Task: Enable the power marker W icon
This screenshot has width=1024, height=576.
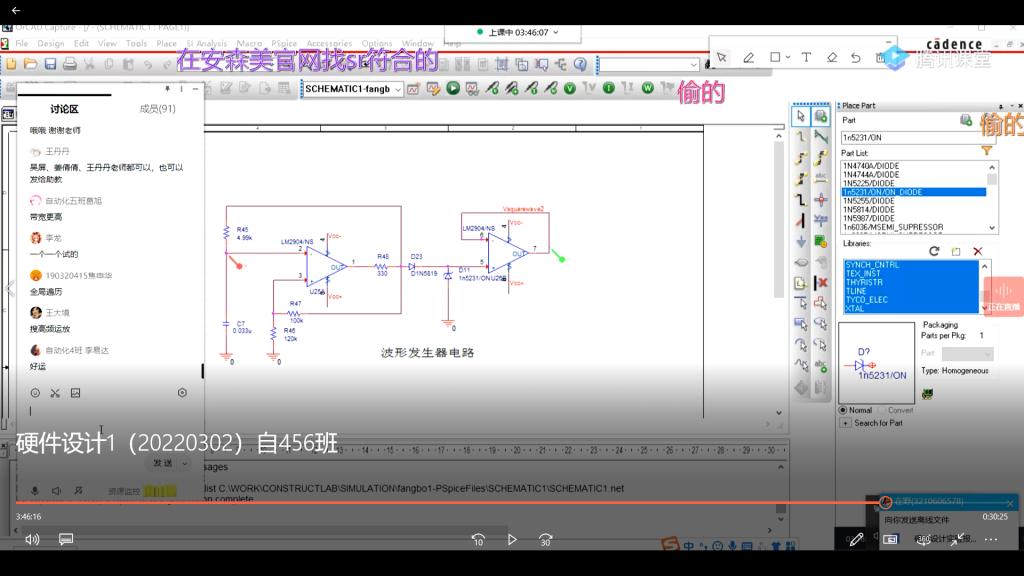Action: pyautogui.click(x=648, y=88)
